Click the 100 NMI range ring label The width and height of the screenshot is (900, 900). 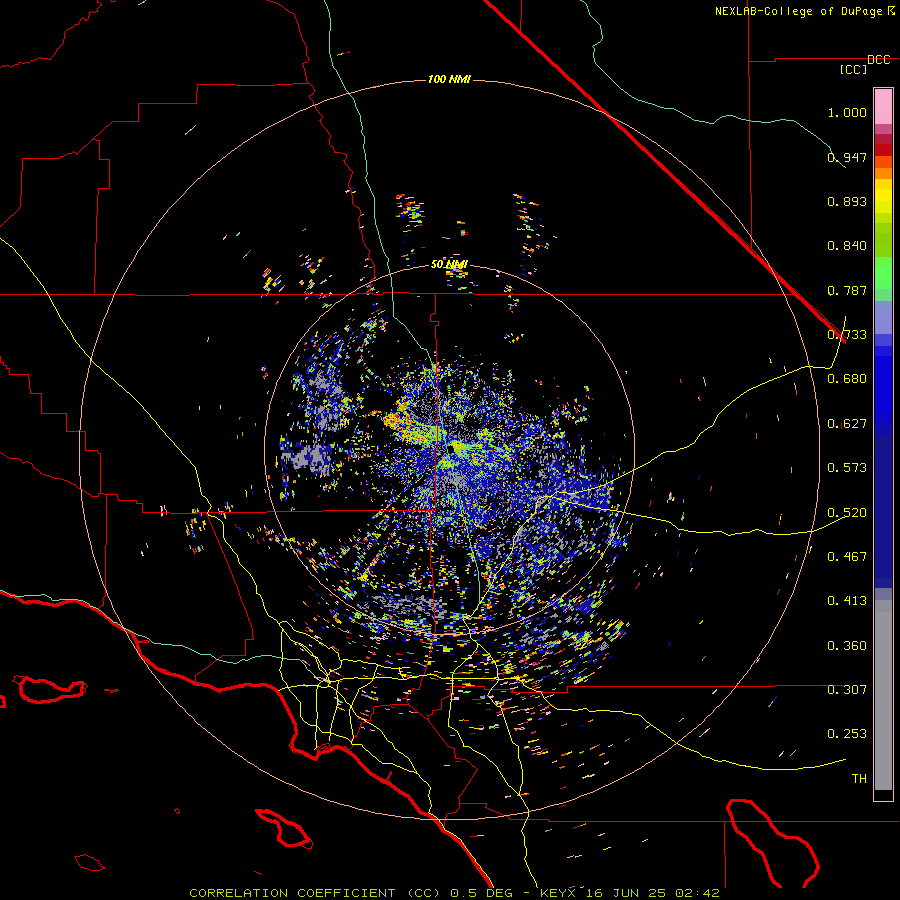pos(449,79)
